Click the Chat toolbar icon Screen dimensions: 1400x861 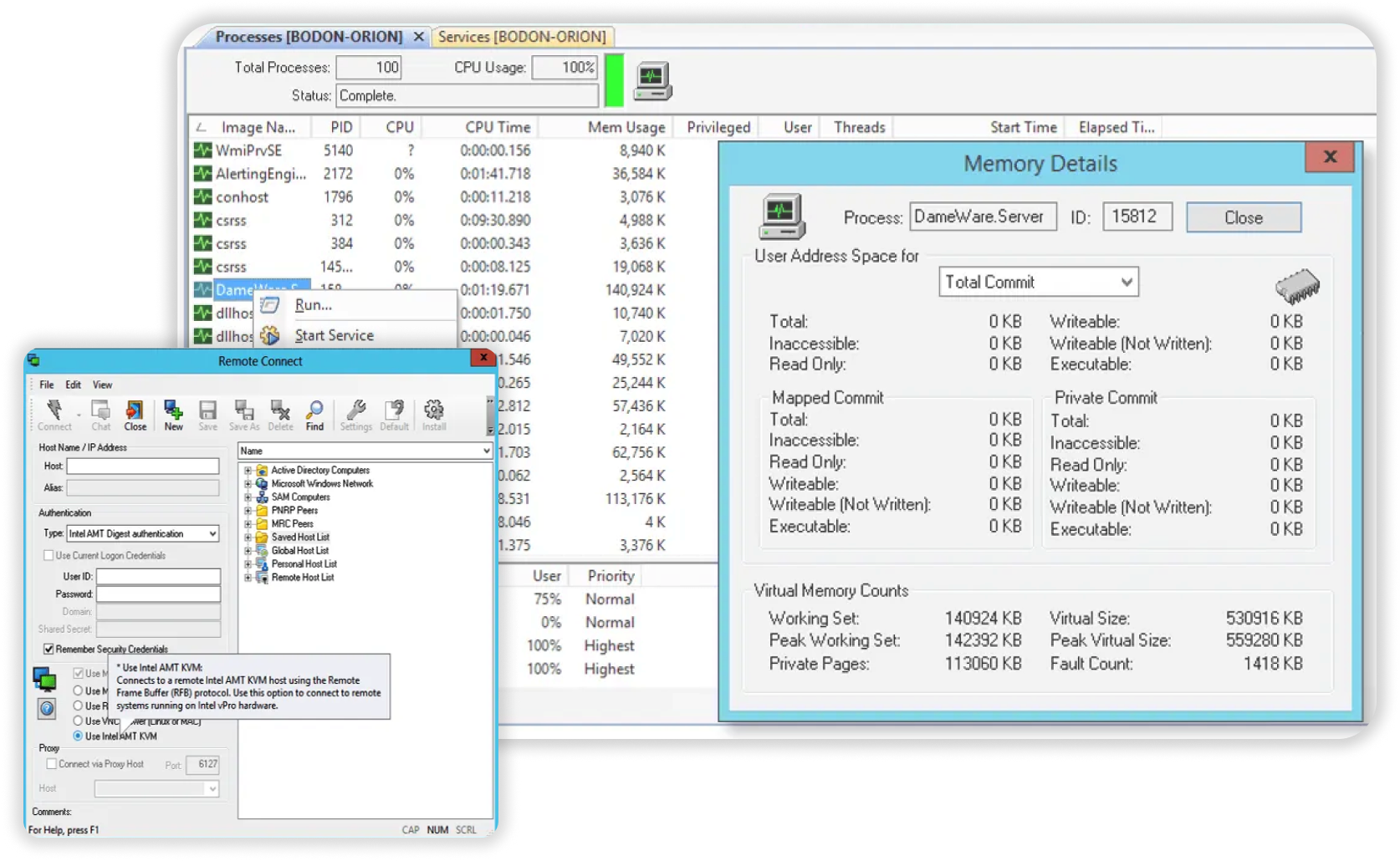tap(101, 410)
